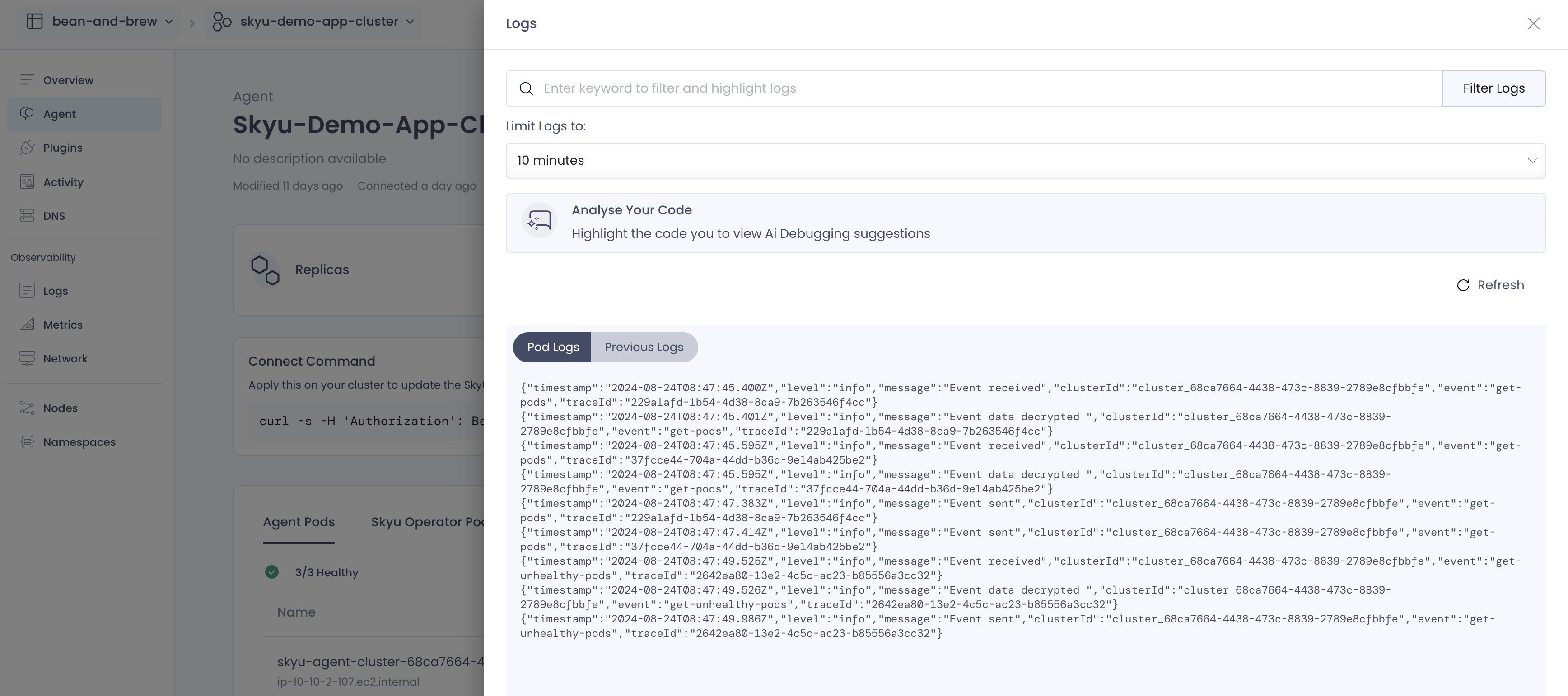Click the 'Connect Command' heading
This screenshot has height=696, width=1568.
(312, 362)
